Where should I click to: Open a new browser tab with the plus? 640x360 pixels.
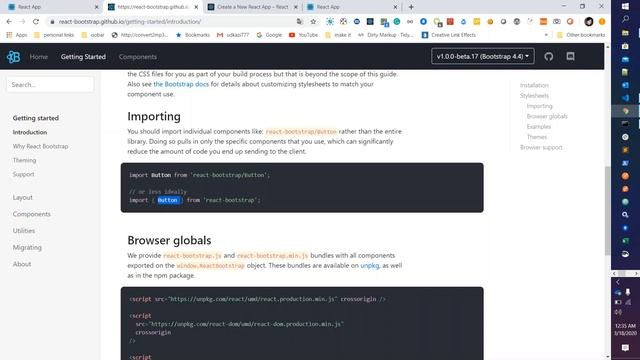tap(411, 7)
